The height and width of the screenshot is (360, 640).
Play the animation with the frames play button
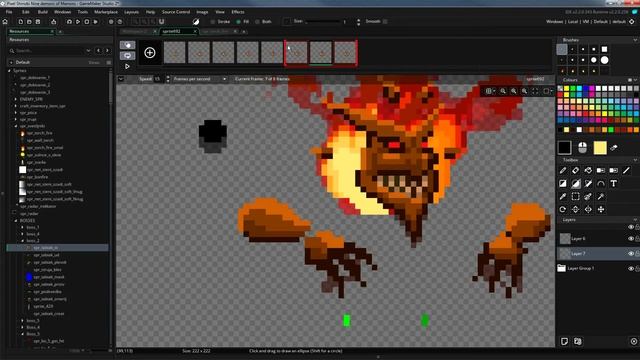coord(127,66)
